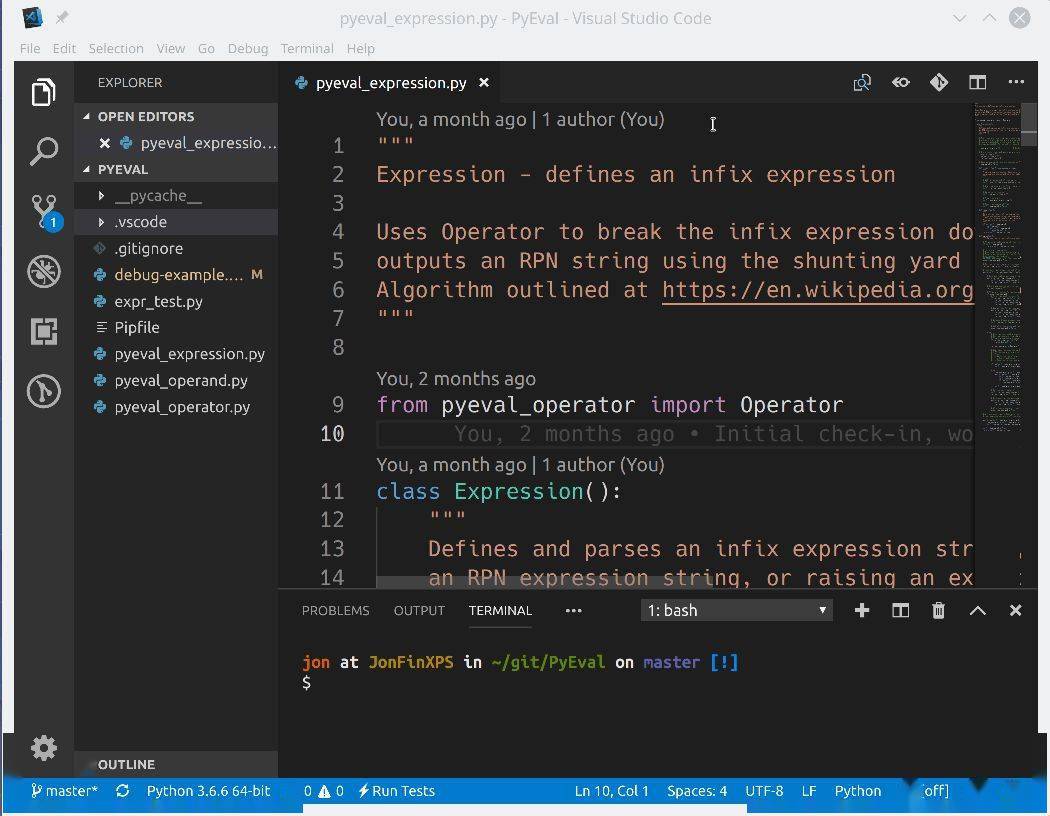Image resolution: width=1050 pixels, height=816 pixels.
Task: Expand the .vscode folder
Action: 140,222
